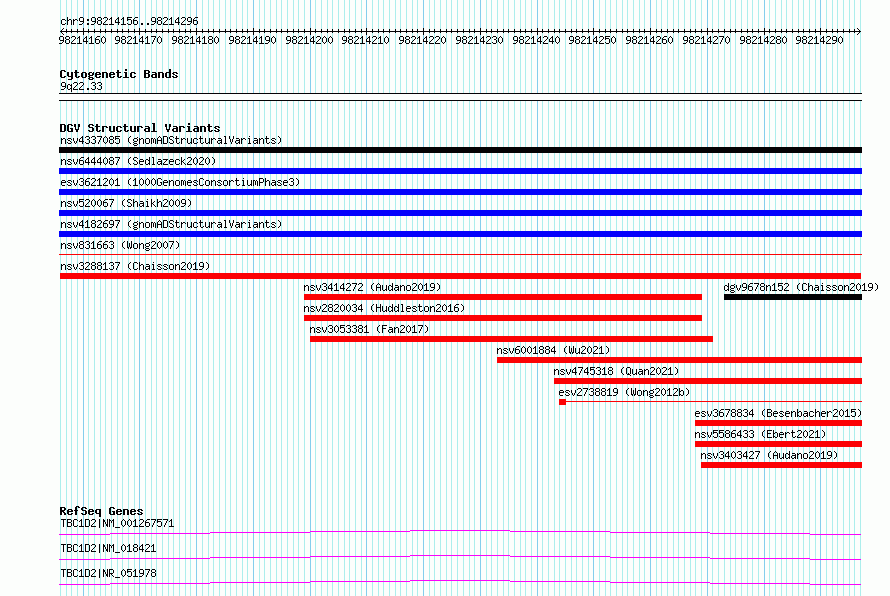Click the RefSeq Genes track heading
890x596 pixels.
101,511
